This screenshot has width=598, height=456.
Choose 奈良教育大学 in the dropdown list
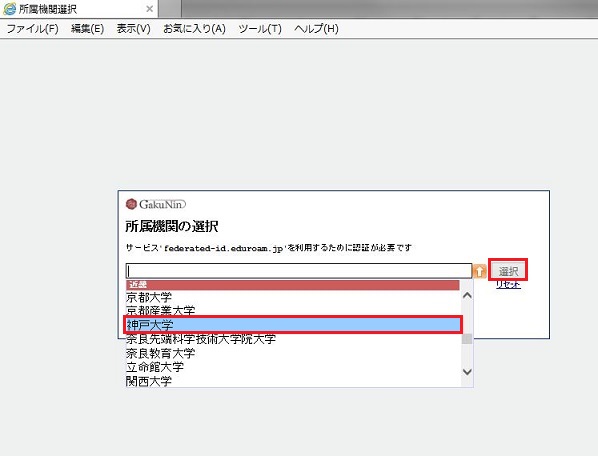tap(293, 353)
